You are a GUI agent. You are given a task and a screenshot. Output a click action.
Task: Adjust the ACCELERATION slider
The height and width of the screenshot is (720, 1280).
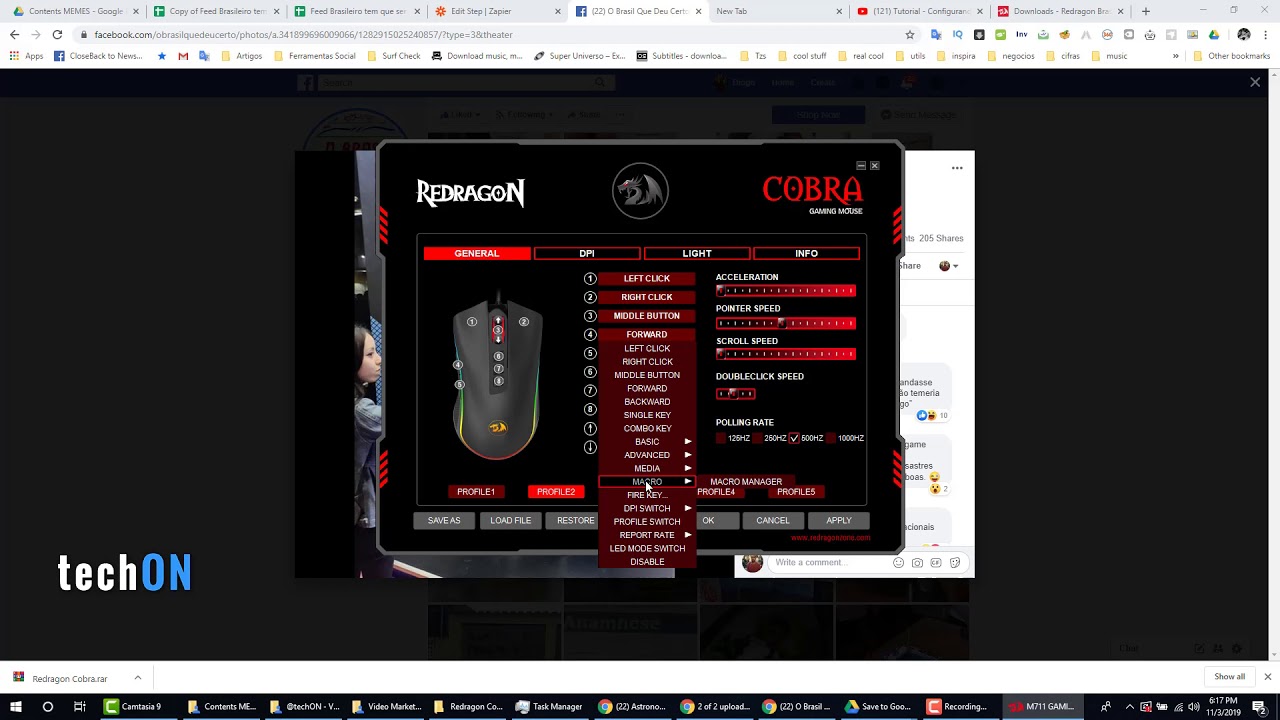786,291
